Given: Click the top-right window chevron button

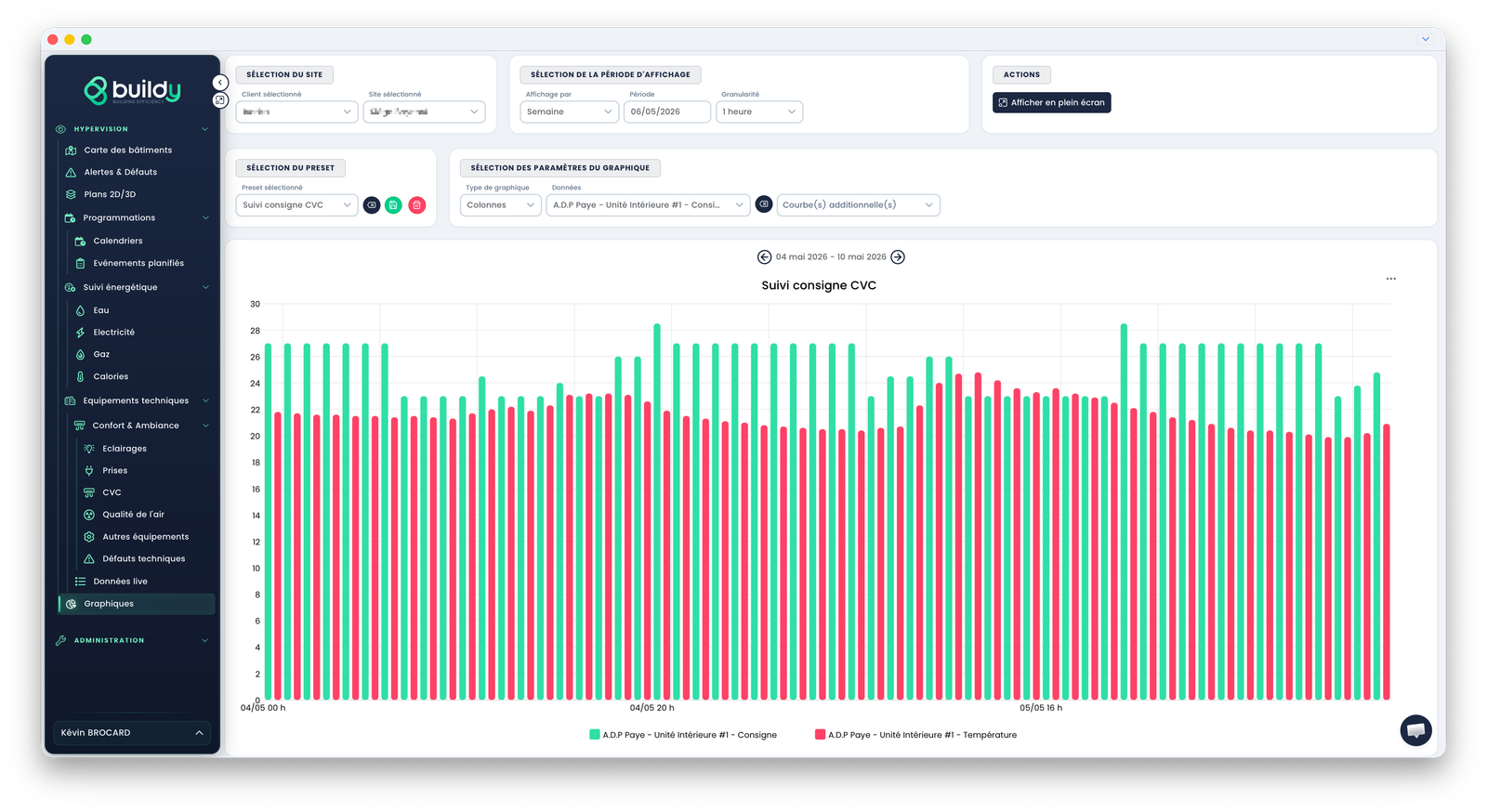Looking at the screenshot, I should (x=1425, y=39).
